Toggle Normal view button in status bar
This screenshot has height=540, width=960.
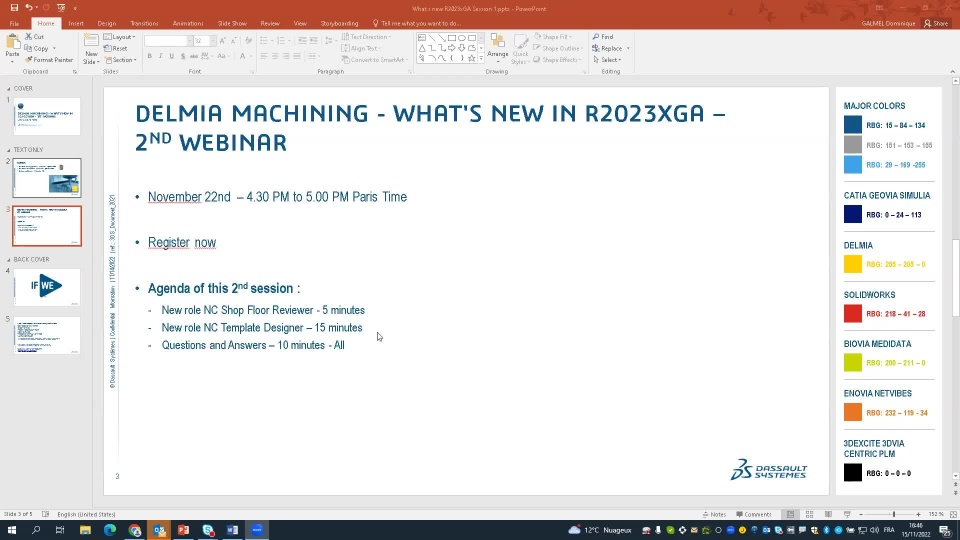coord(790,514)
